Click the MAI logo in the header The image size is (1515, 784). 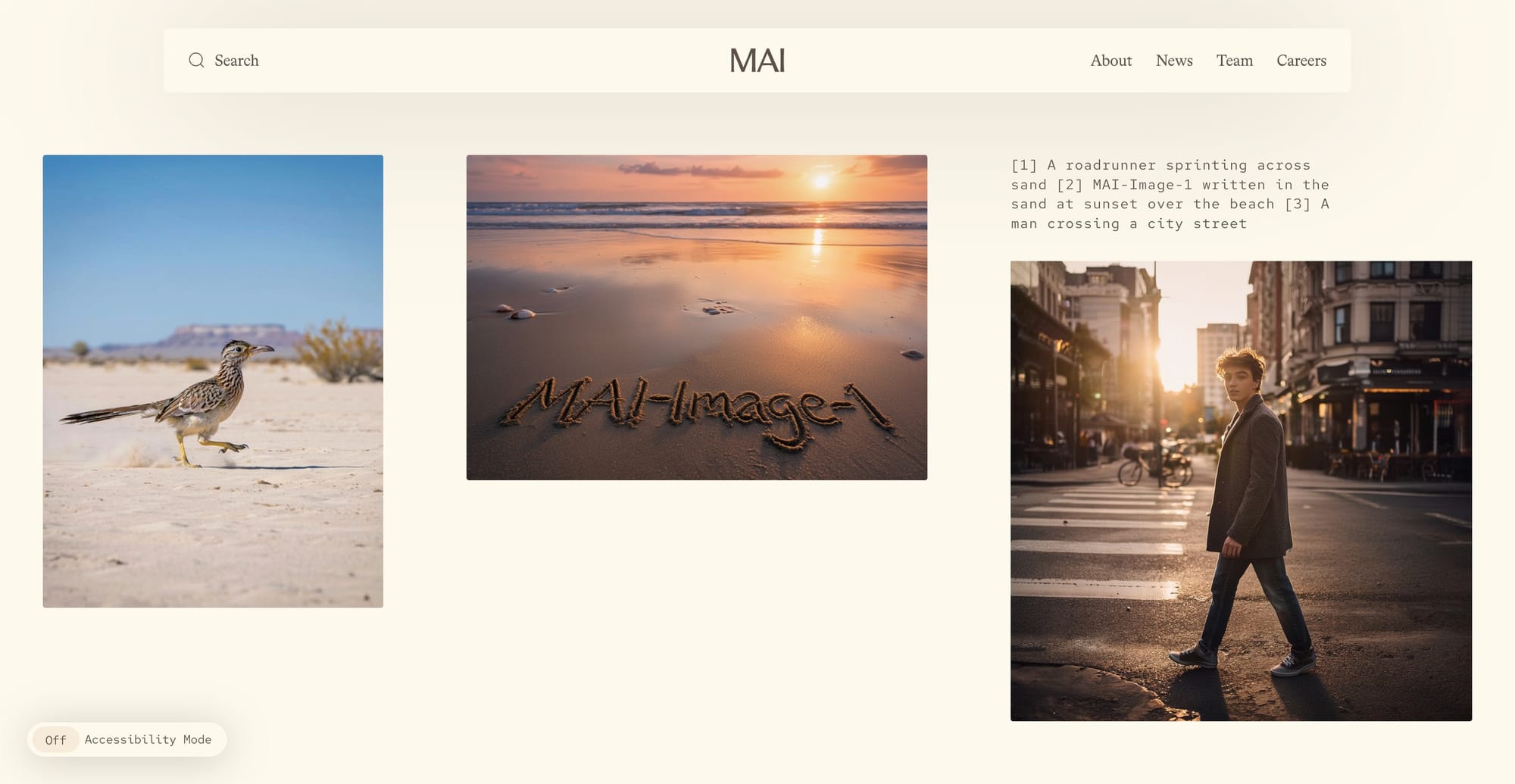[x=757, y=61]
